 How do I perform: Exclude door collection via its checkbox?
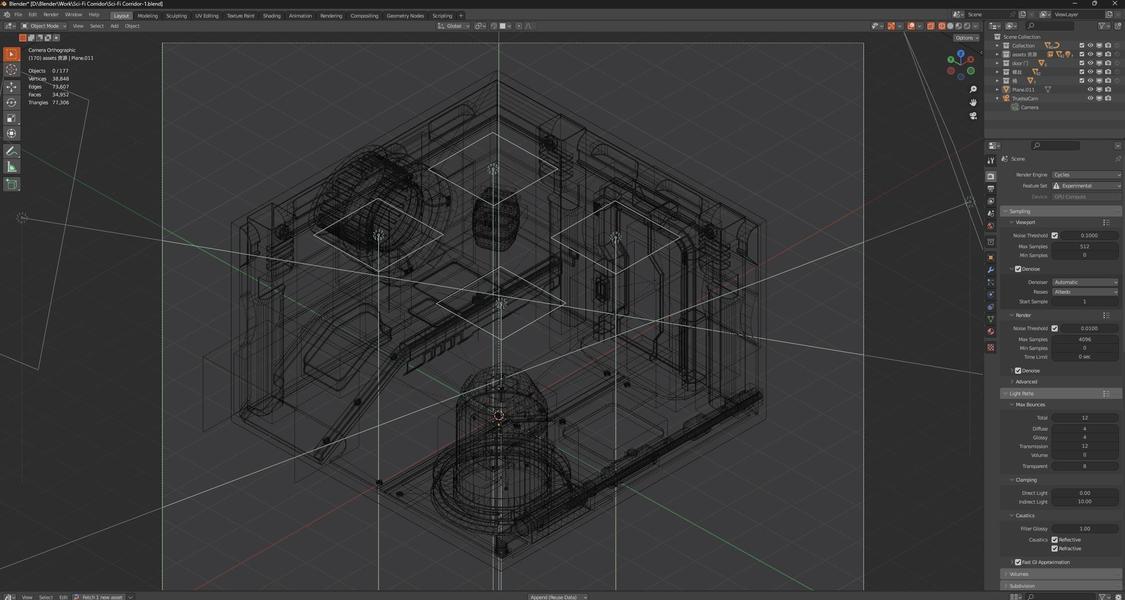point(1082,63)
